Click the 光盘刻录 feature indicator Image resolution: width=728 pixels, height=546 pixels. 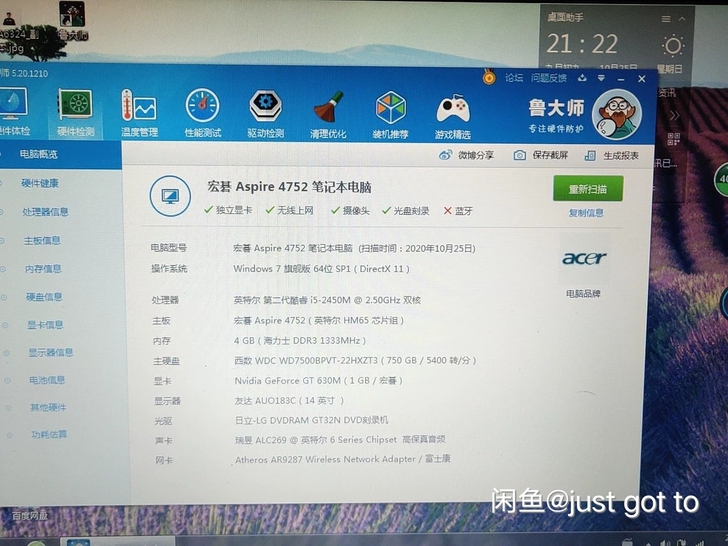405,211
